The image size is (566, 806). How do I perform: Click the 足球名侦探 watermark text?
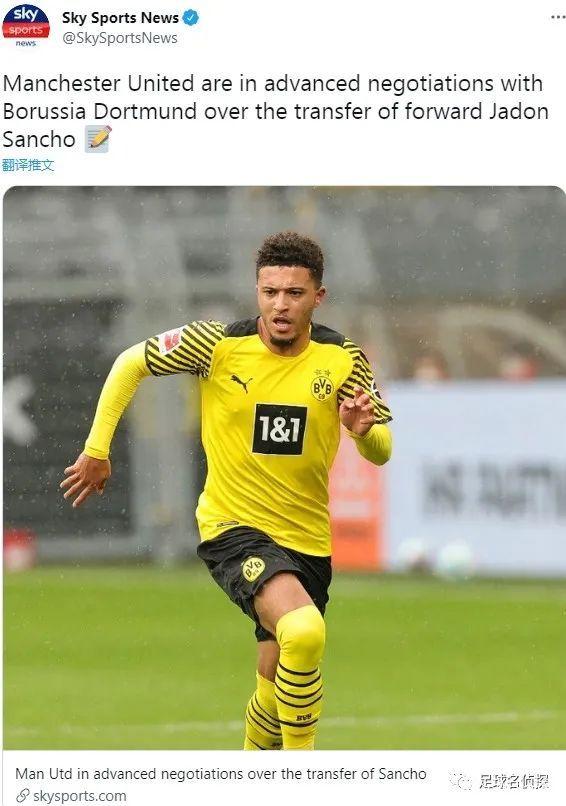coord(514,781)
